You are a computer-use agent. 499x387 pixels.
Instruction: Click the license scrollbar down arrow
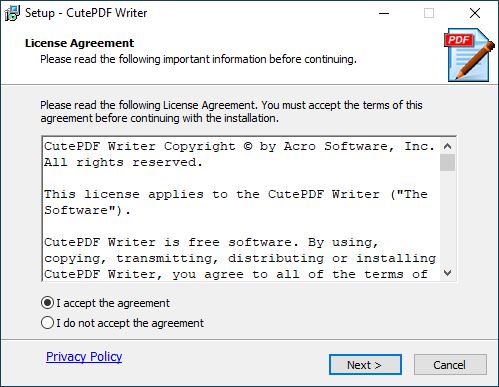click(x=448, y=273)
